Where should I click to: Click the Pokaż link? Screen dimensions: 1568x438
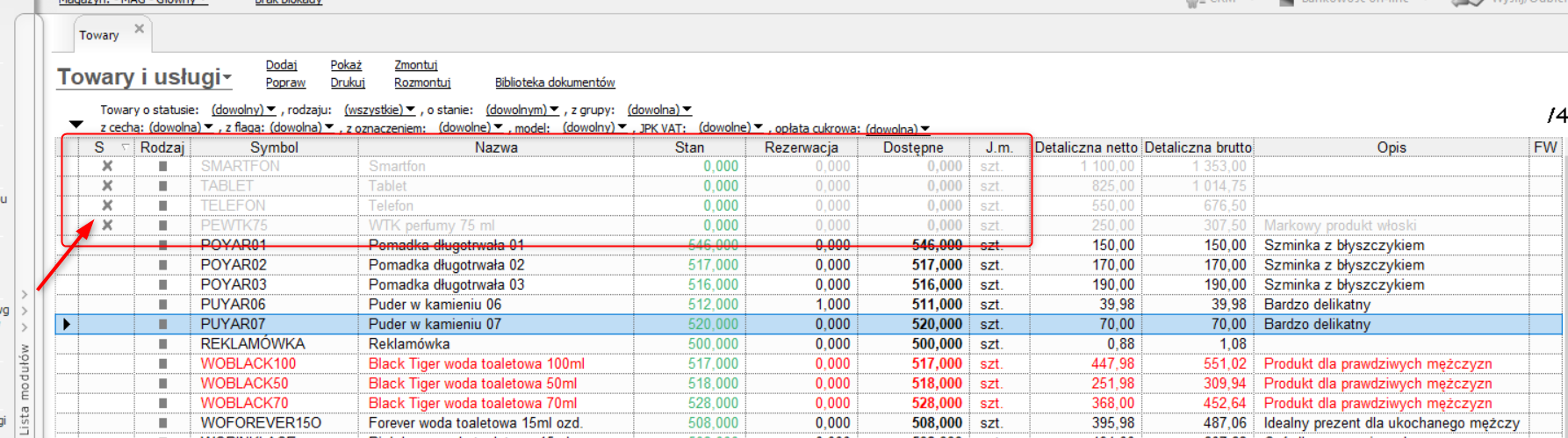click(346, 65)
